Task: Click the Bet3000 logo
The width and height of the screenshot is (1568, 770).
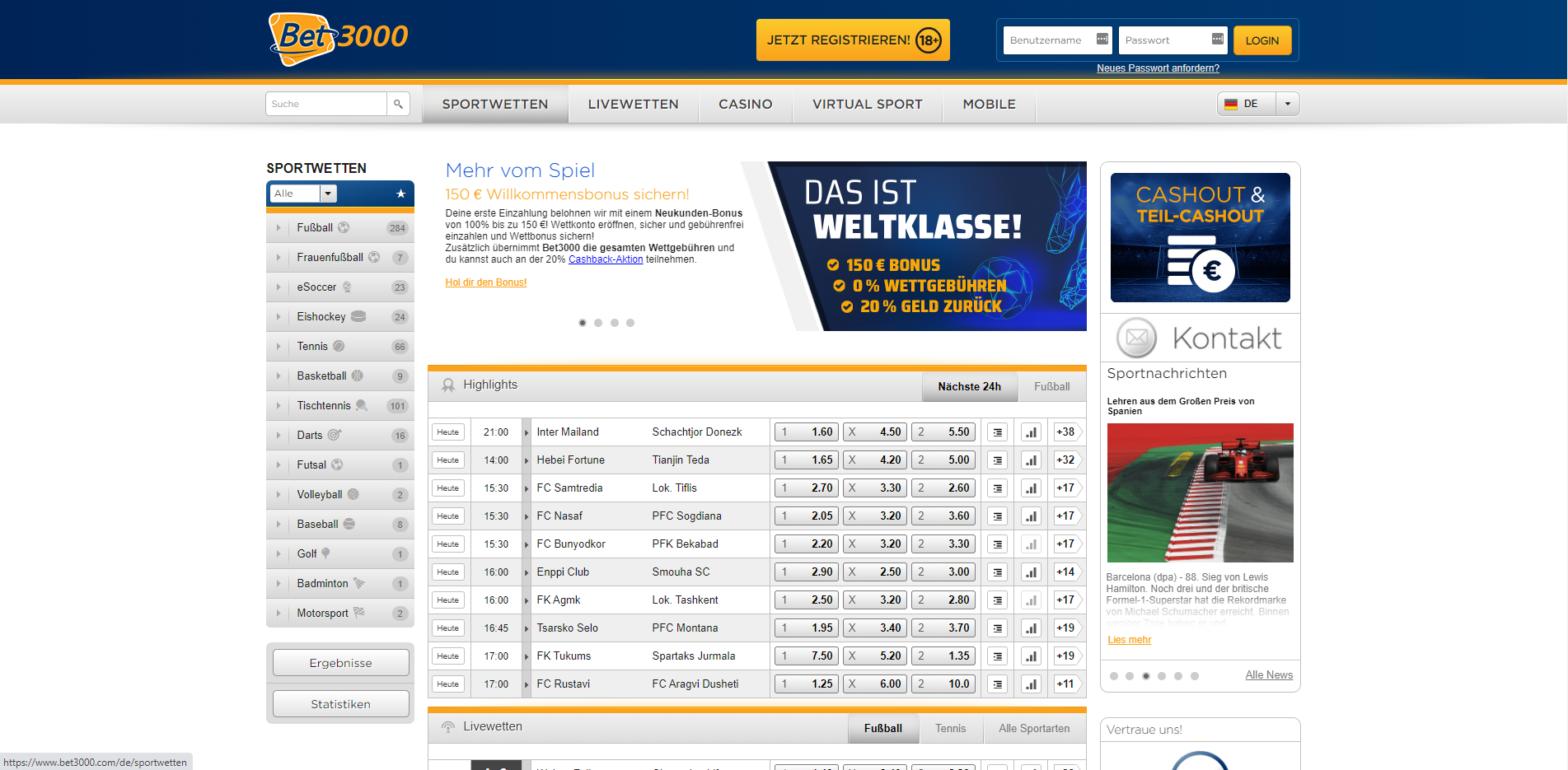Action: pyautogui.click(x=339, y=39)
